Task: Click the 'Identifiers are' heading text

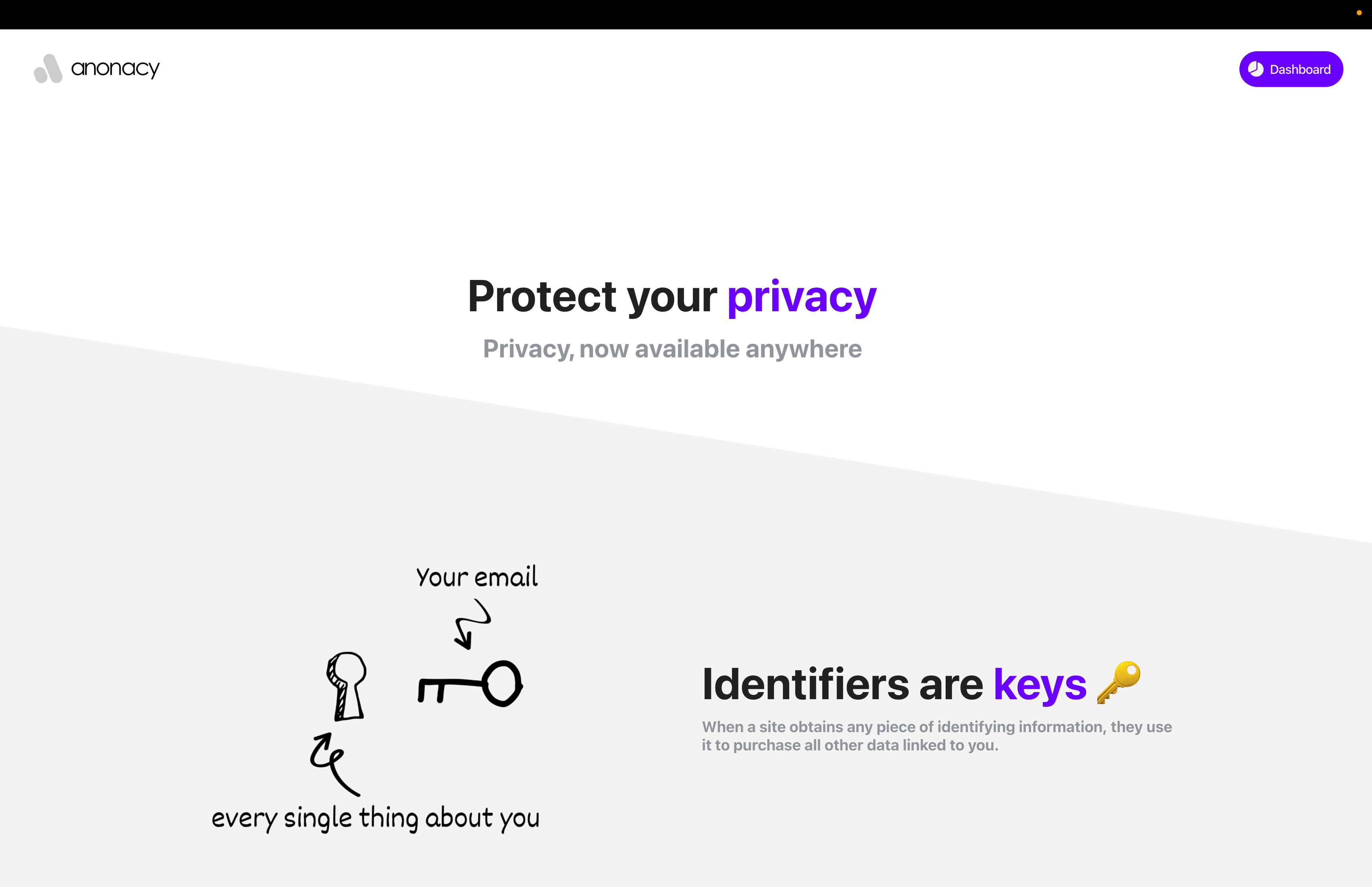Action: click(843, 684)
